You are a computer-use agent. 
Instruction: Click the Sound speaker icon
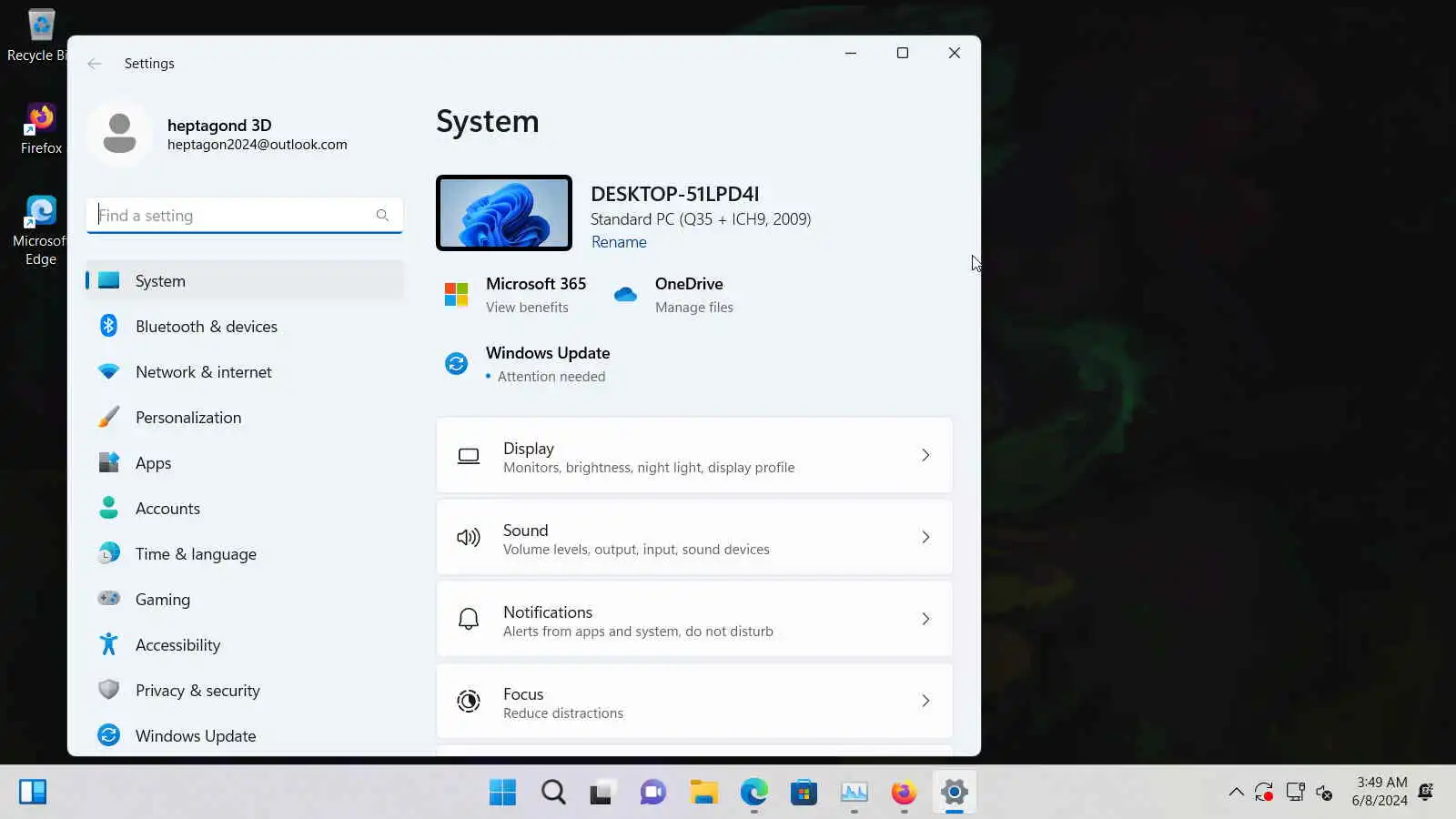pos(469,538)
